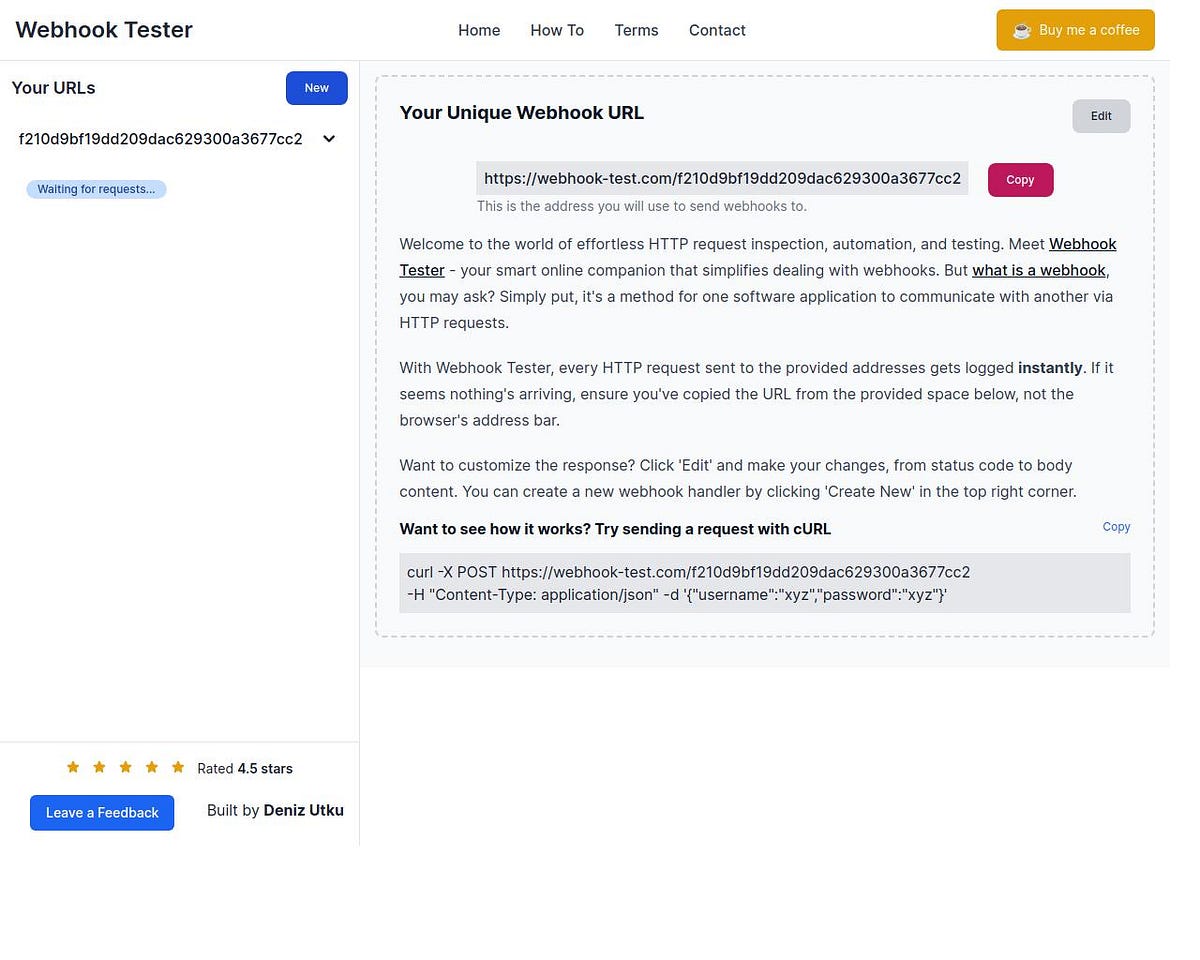Image resolution: width=1200 pixels, height=960 pixels.
Task: Click the first star in the rating row
Action: [72, 767]
